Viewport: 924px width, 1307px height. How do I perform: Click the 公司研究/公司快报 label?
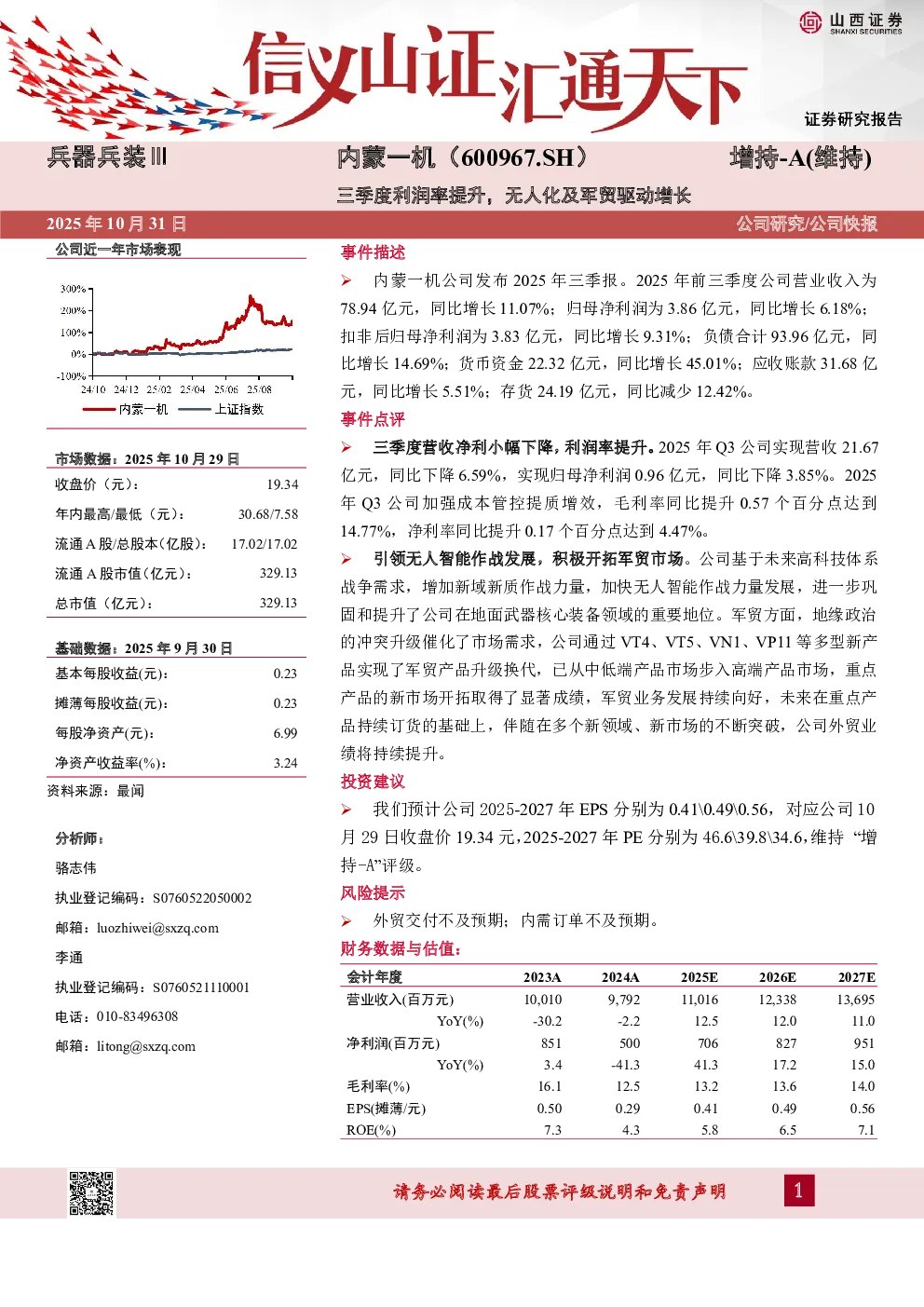[x=807, y=224]
